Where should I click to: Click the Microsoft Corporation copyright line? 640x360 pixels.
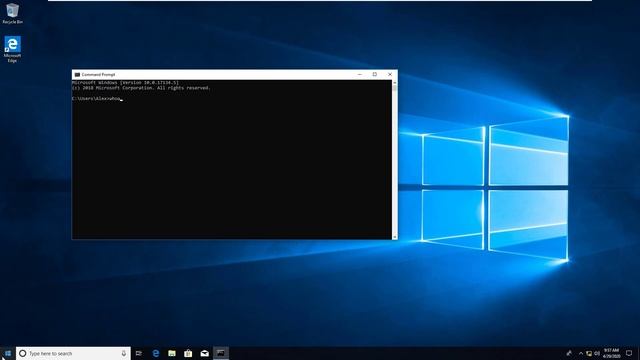pyautogui.click(x=141, y=88)
